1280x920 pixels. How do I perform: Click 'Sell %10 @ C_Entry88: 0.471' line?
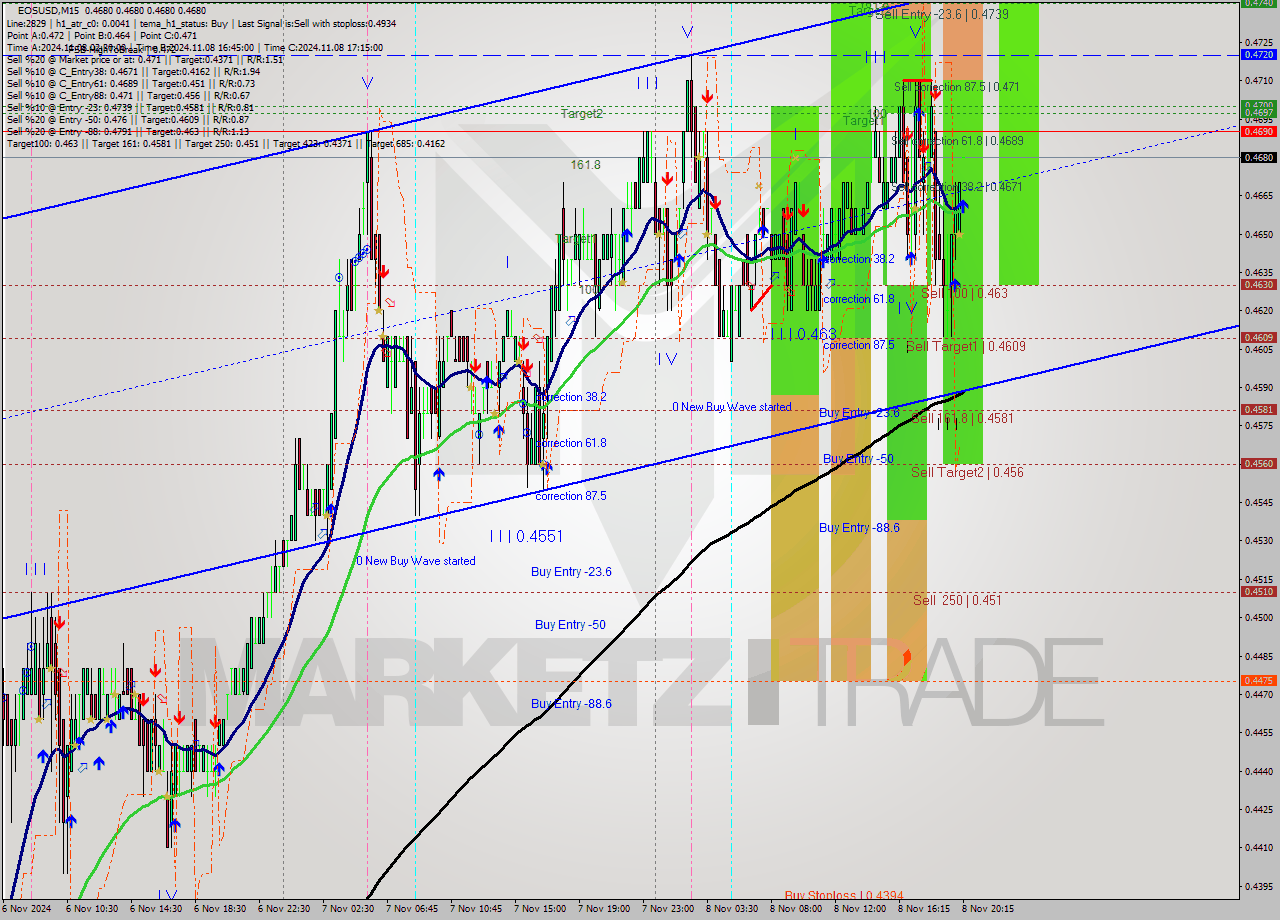coord(128,95)
